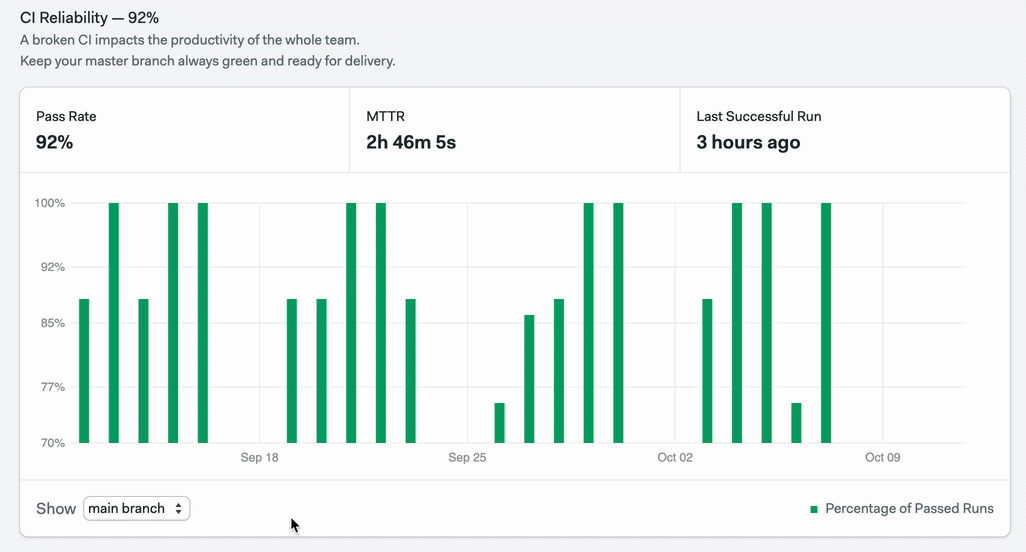Click the Percentage of Passed Runs legend label
The image size is (1026, 552).
[x=909, y=508]
